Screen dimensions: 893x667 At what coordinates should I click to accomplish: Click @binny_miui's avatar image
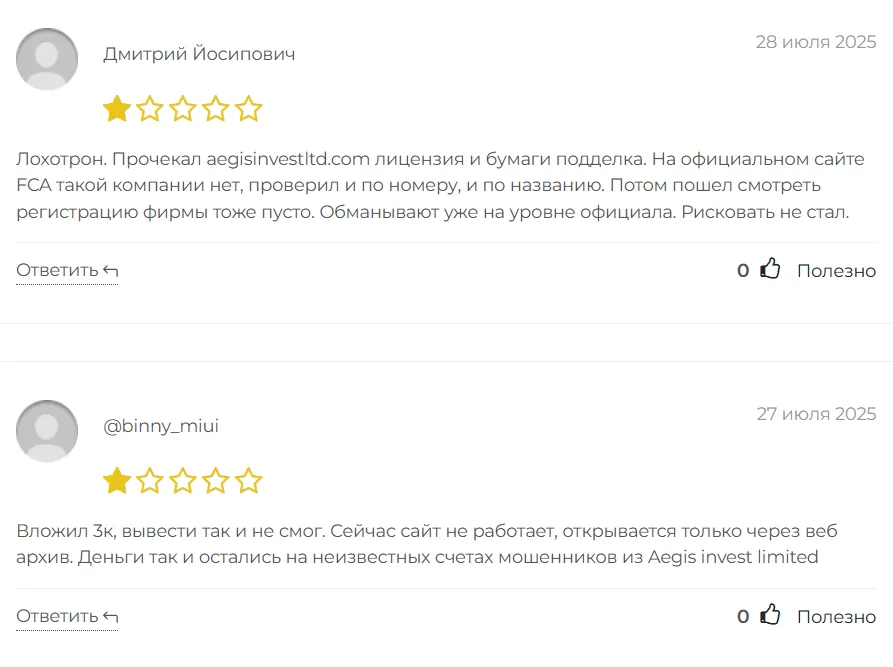[47, 431]
